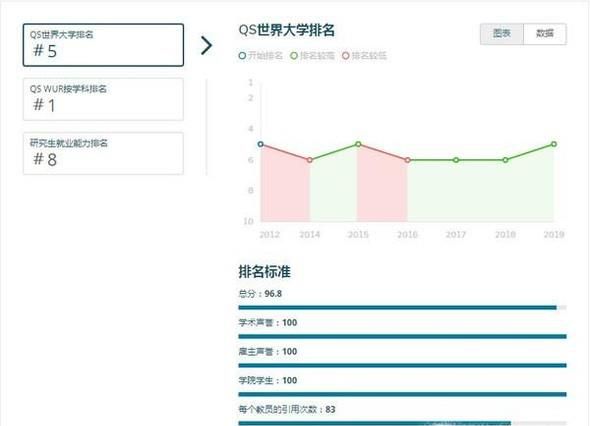The image size is (590, 426).
Task: Click the 雇主声誉：100 label
Action: tap(268, 351)
